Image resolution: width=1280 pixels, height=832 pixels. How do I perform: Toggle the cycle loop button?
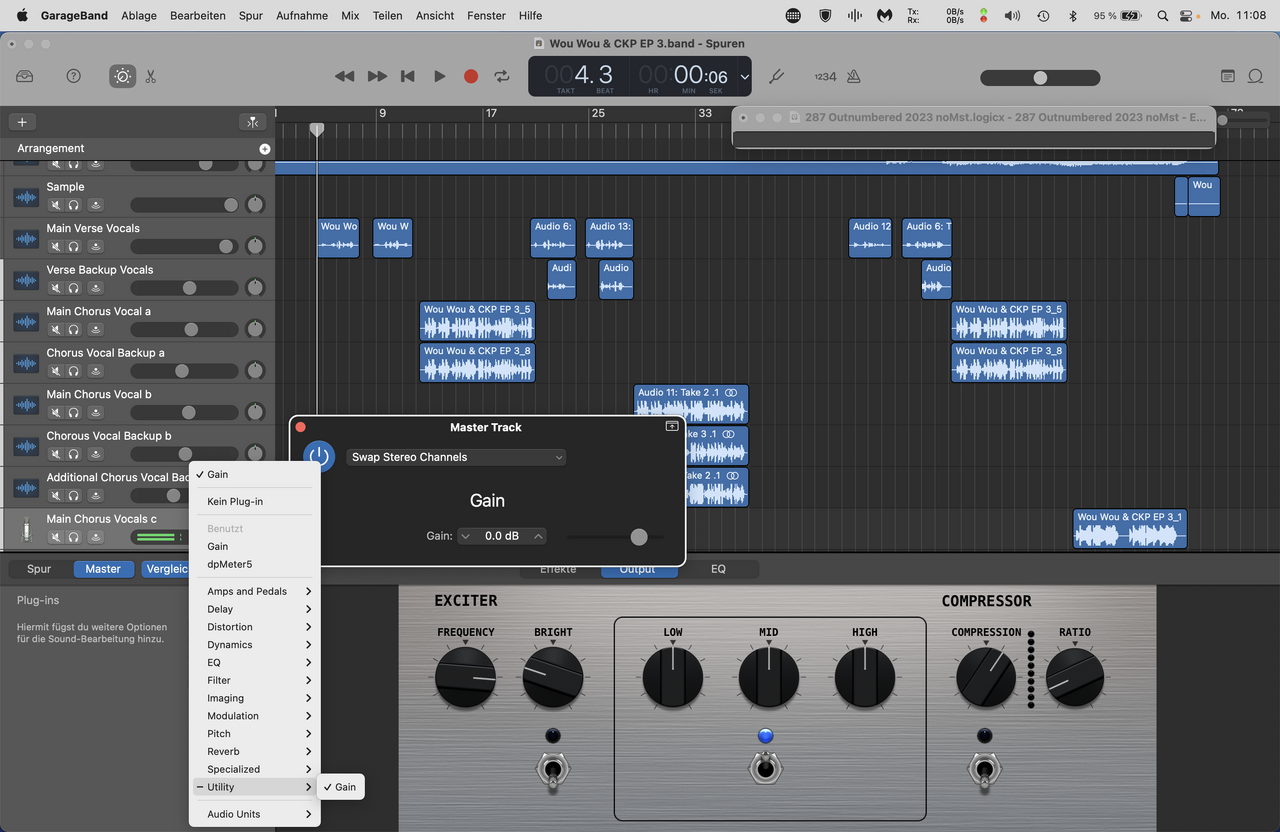click(502, 76)
